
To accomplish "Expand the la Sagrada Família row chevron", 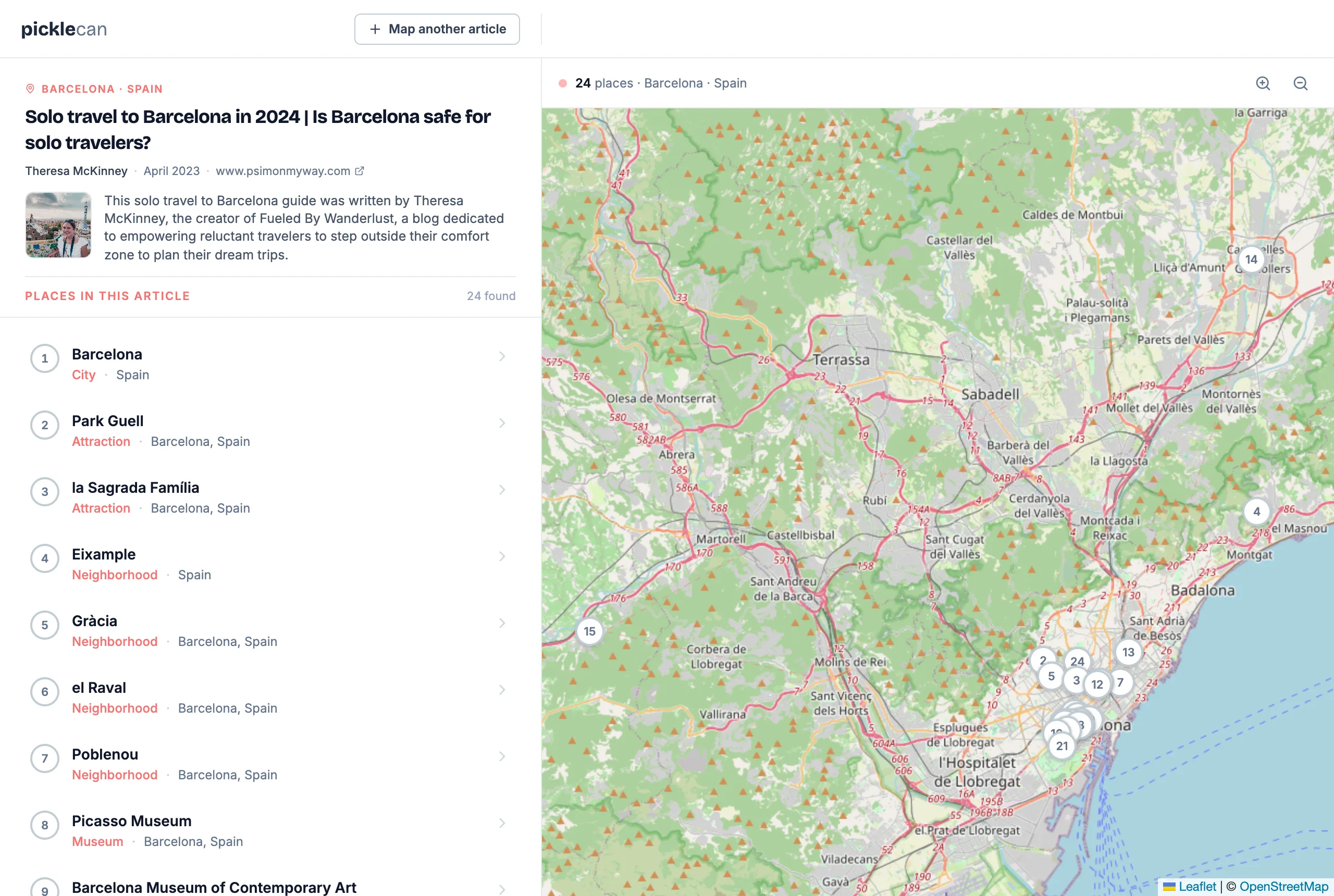I will [502, 490].
